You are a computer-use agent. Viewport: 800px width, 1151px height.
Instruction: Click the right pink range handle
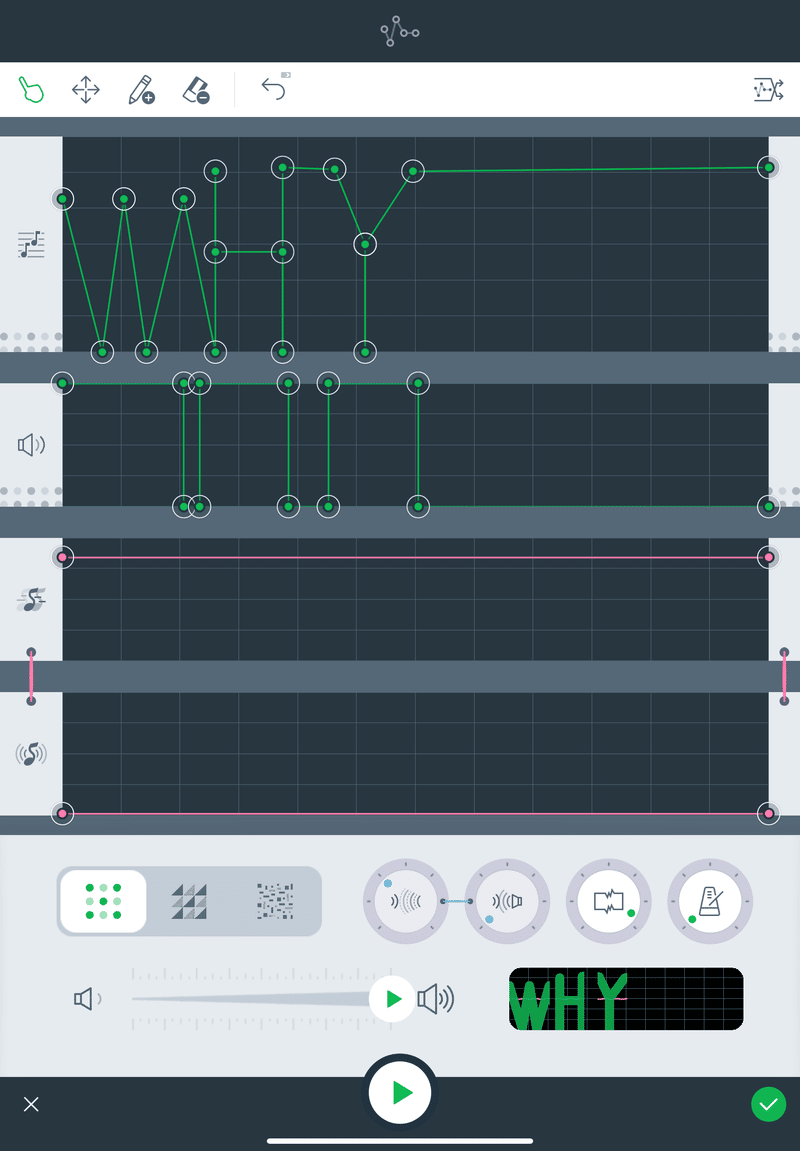point(784,676)
